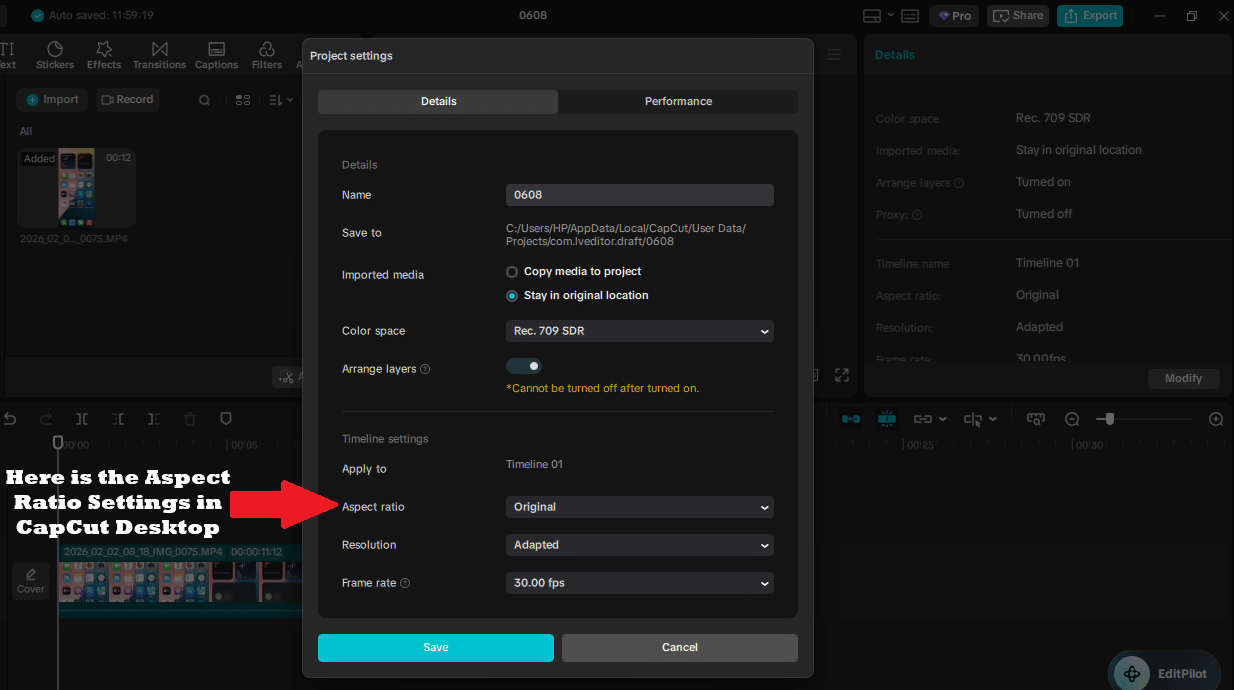Split the clip at playhead

(x=82, y=419)
